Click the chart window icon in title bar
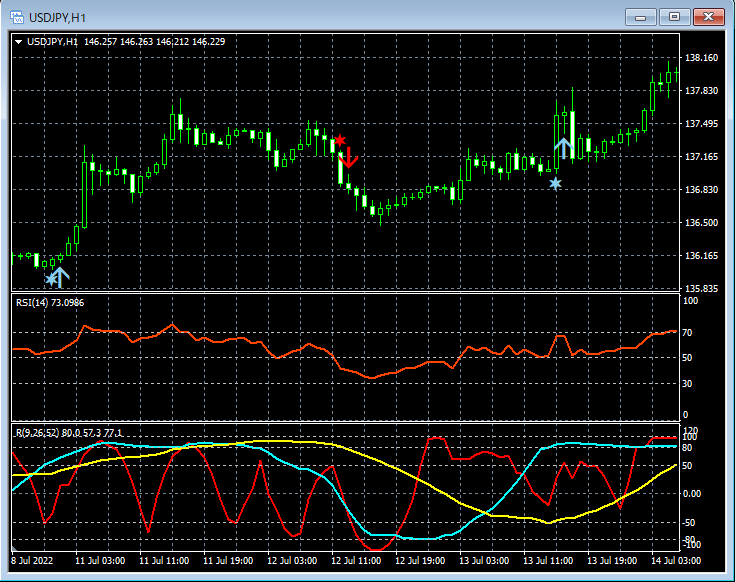The width and height of the screenshot is (736, 582). [15, 17]
